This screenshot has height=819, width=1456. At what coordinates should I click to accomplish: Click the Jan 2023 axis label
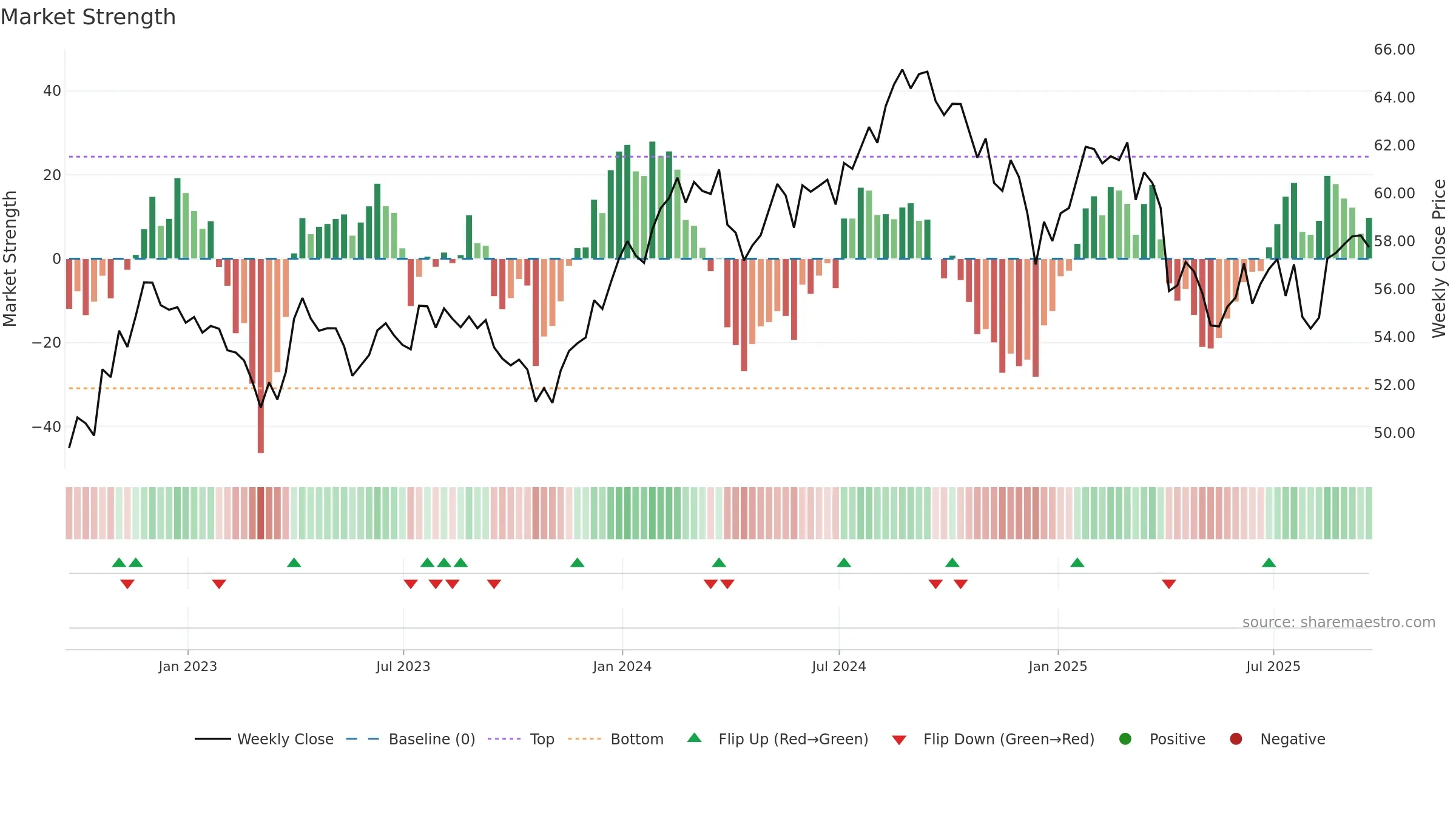point(187,666)
